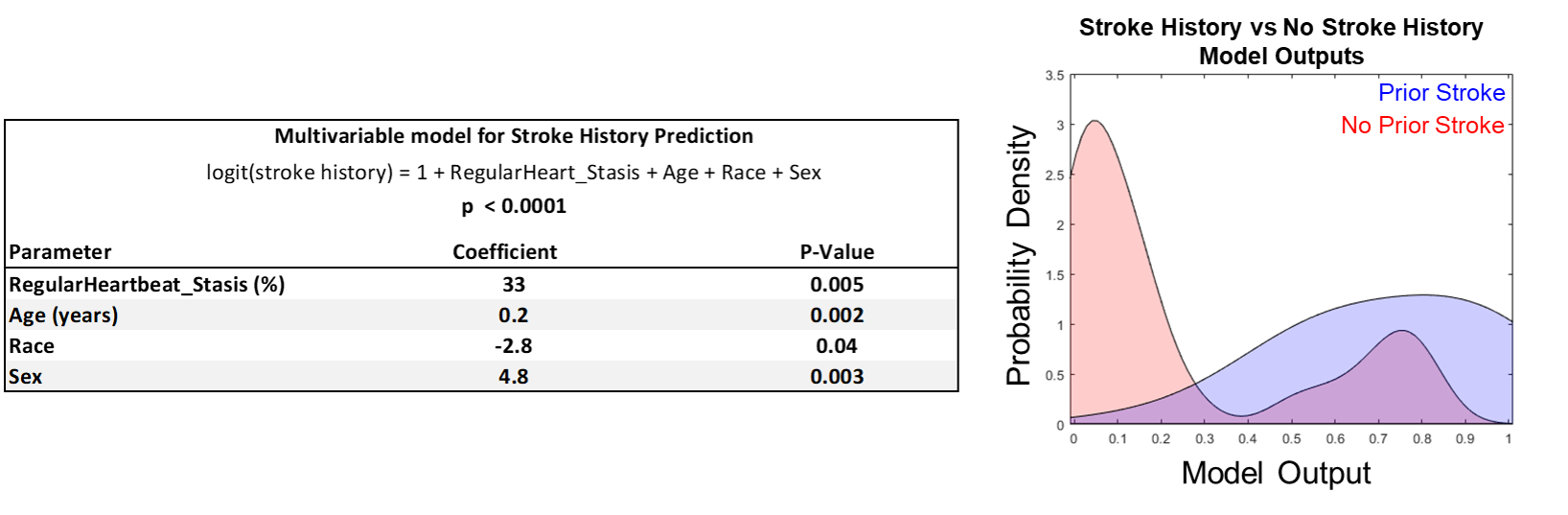
Task: Select the Coefficient column header
Action: tap(504, 252)
